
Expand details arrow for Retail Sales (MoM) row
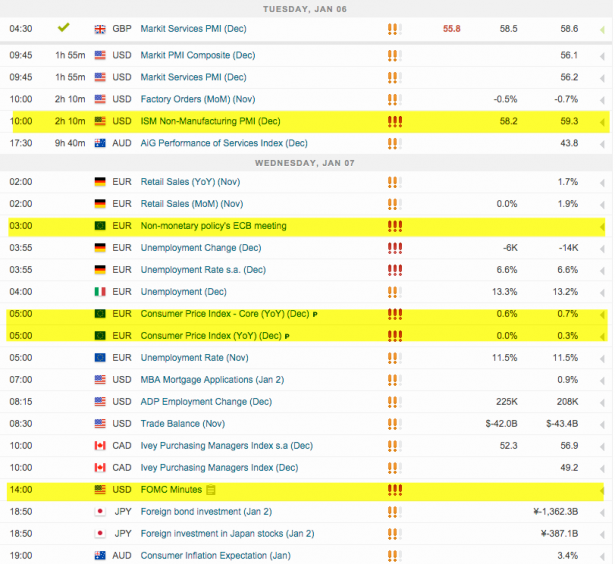602,205
